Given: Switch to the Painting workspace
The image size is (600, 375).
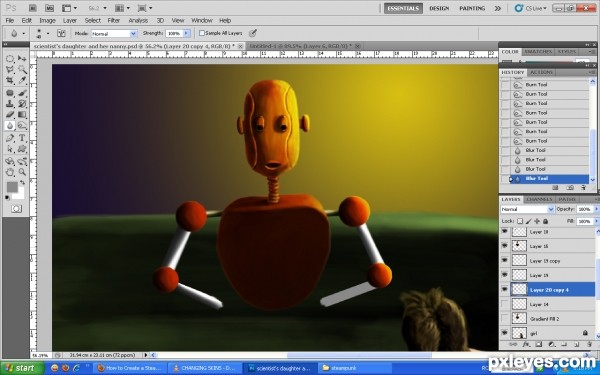Looking at the screenshot, I should click(x=472, y=8).
